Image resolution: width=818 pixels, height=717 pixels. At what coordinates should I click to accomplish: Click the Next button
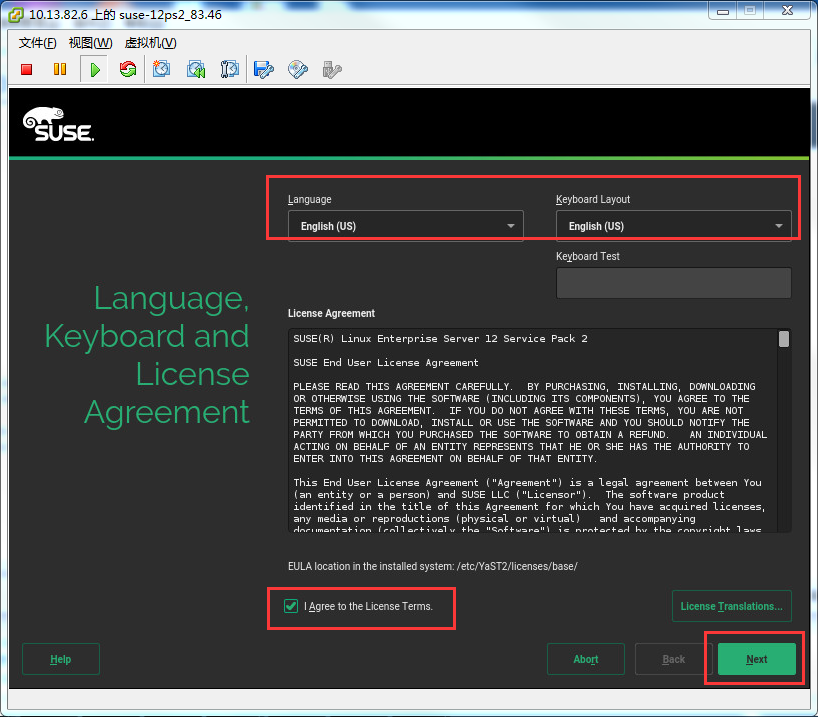(x=756, y=659)
